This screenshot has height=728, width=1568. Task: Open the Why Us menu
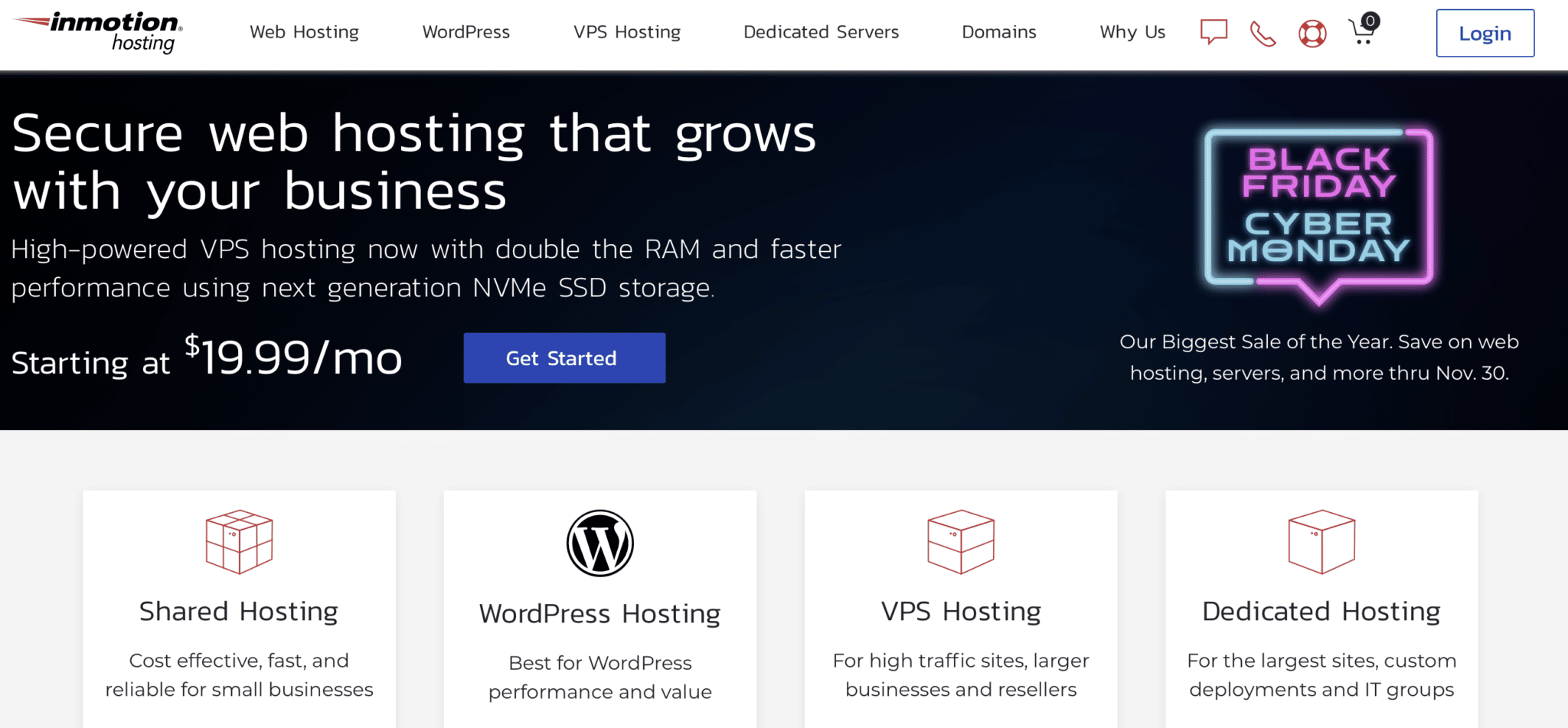tap(1132, 32)
